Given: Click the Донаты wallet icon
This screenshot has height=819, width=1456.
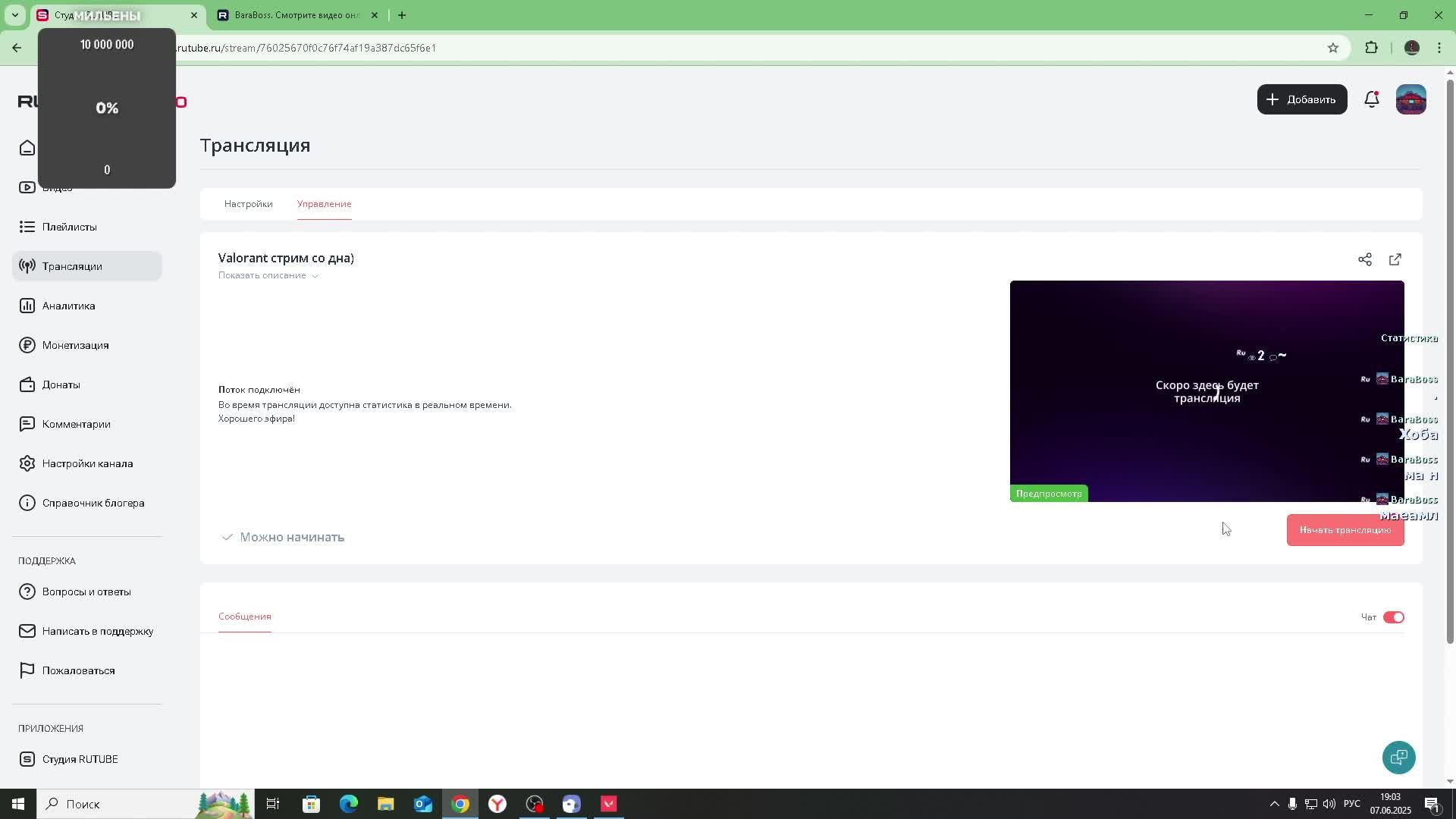Looking at the screenshot, I should point(27,384).
